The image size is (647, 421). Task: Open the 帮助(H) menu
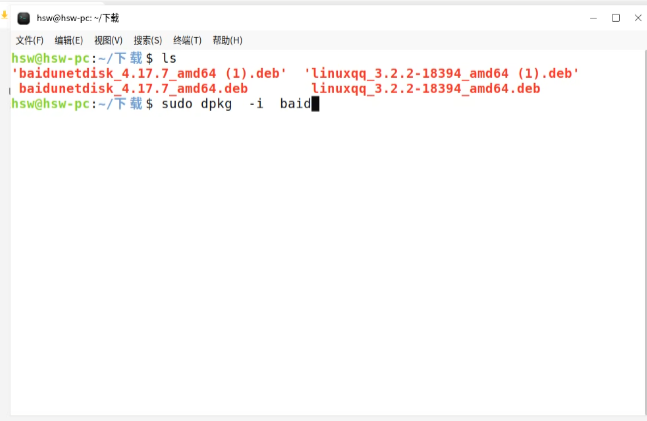227,40
